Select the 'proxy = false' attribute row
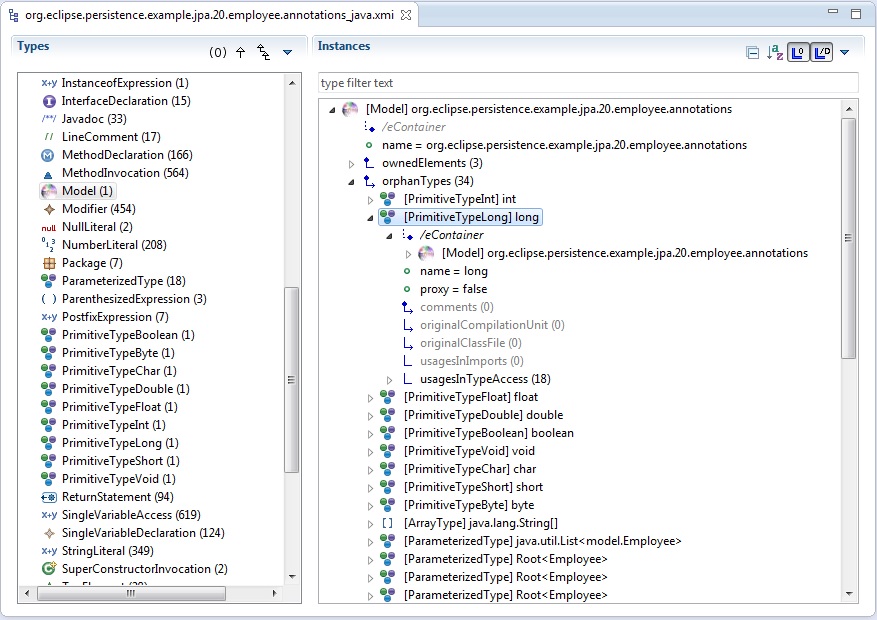Screen dimensions: 877x620 pyautogui.click(x=454, y=289)
